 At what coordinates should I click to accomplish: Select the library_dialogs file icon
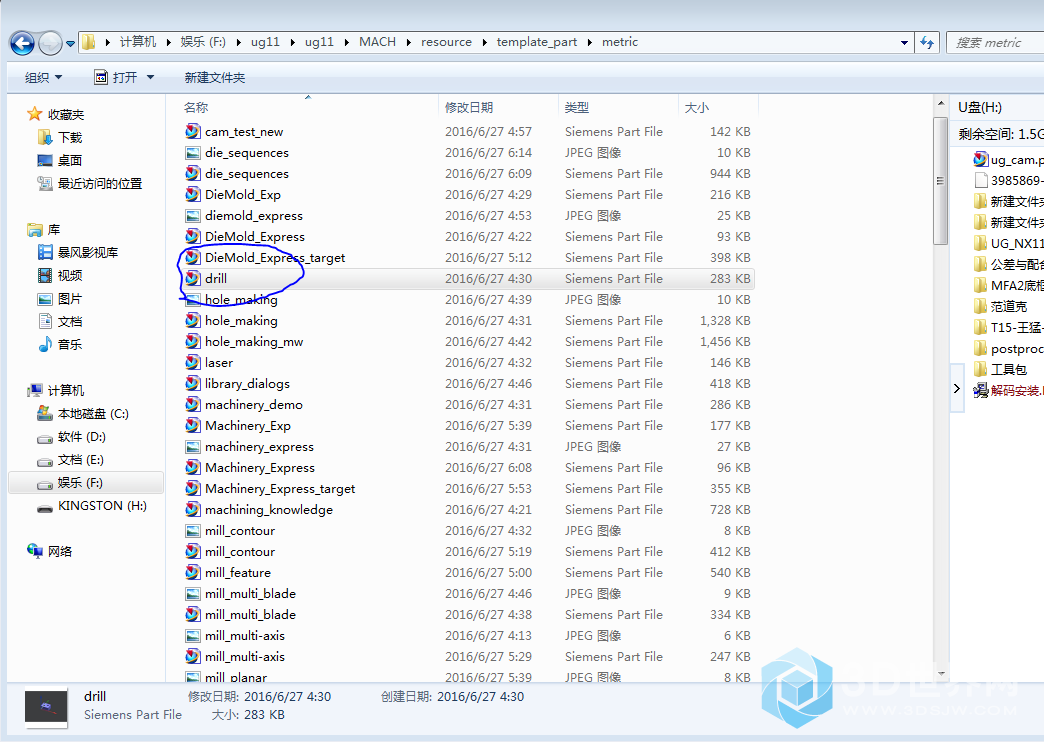(x=192, y=384)
